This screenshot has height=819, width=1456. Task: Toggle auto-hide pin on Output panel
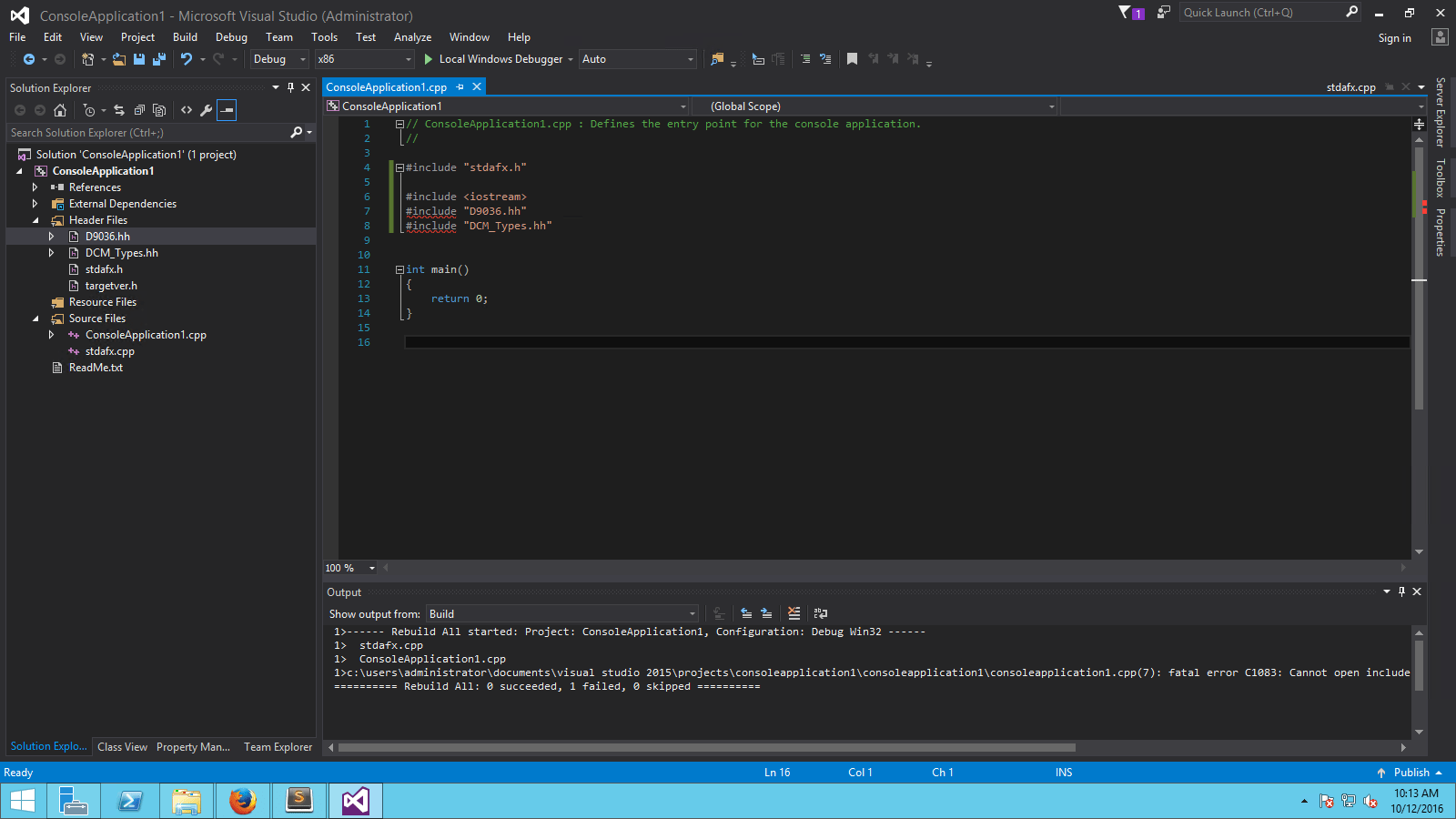(1401, 591)
